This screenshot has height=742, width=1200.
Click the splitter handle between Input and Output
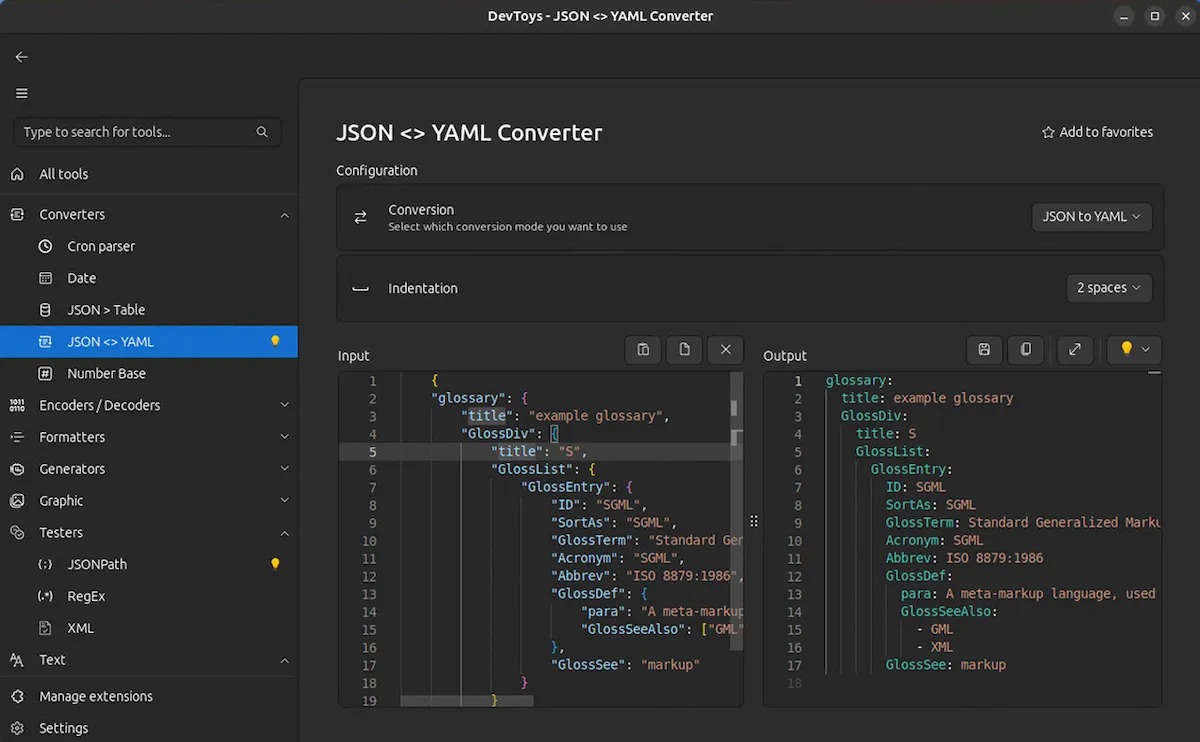[x=754, y=522]
